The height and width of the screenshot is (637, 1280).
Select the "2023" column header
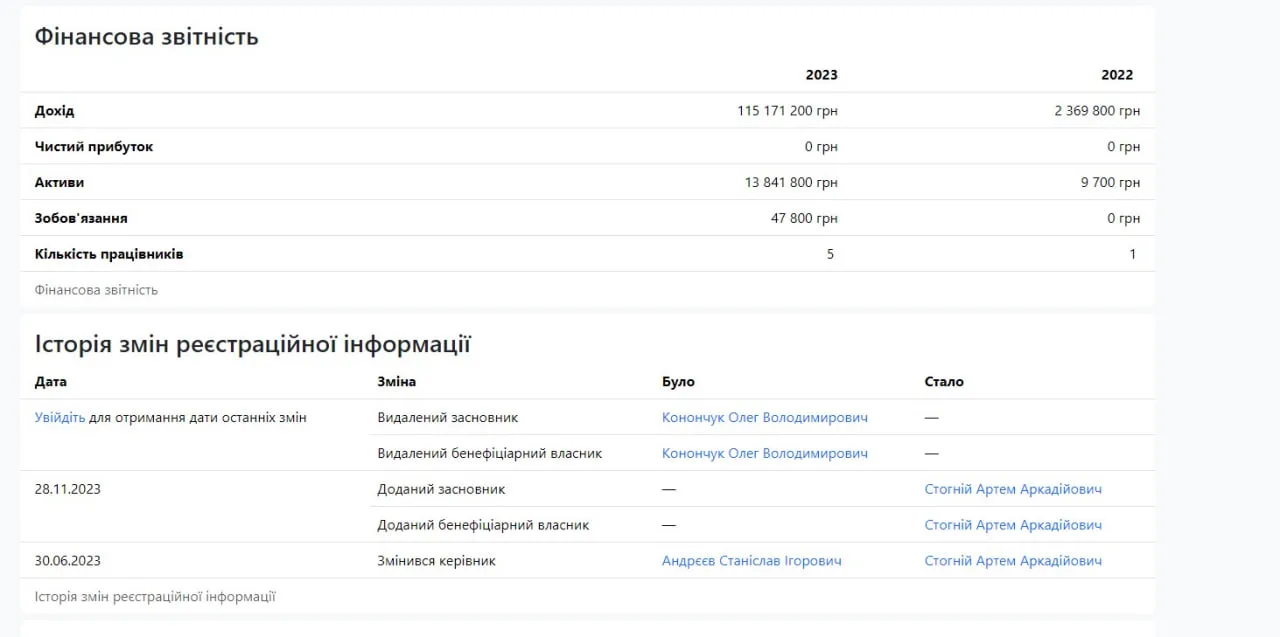pos(822,75)
